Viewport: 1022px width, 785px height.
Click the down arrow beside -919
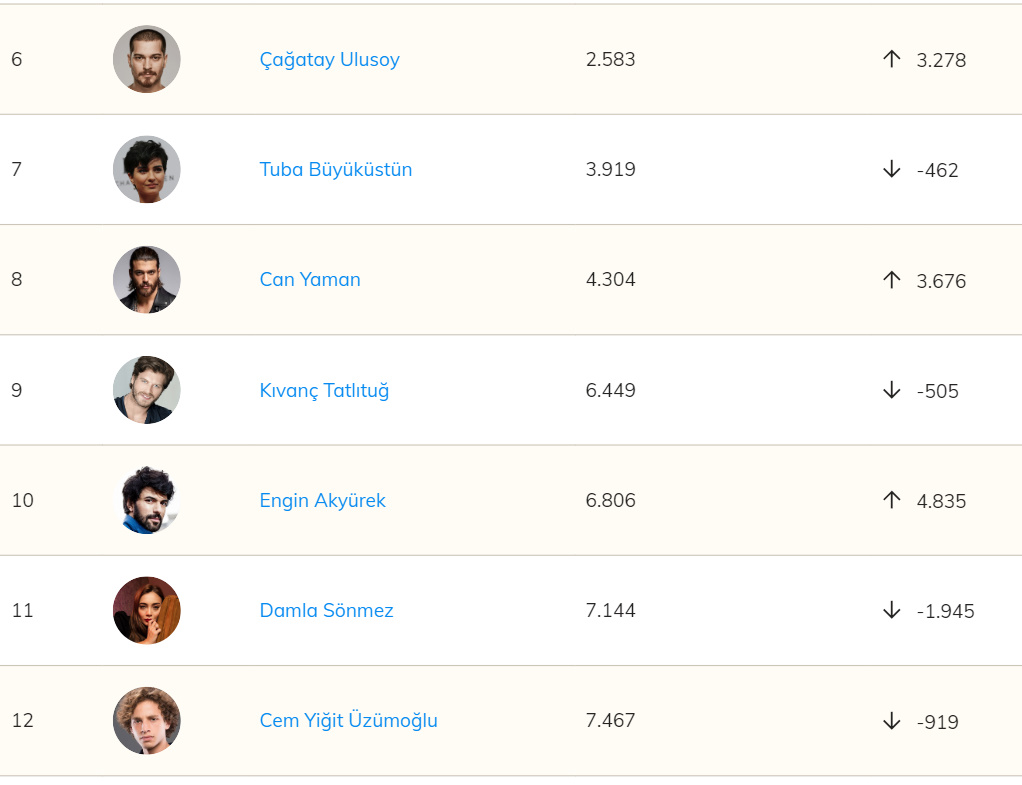(x=892, y=721)
